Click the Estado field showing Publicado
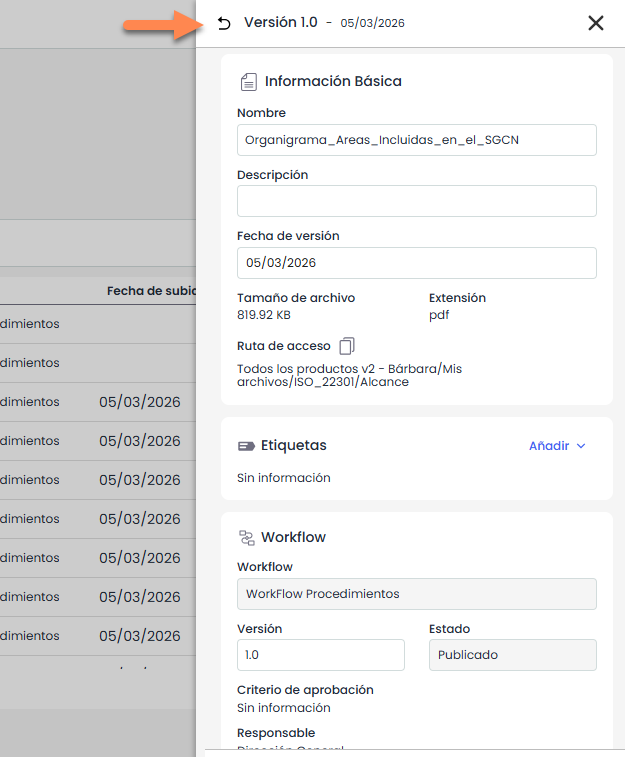 pyautogui.click(x=512, y=655)
